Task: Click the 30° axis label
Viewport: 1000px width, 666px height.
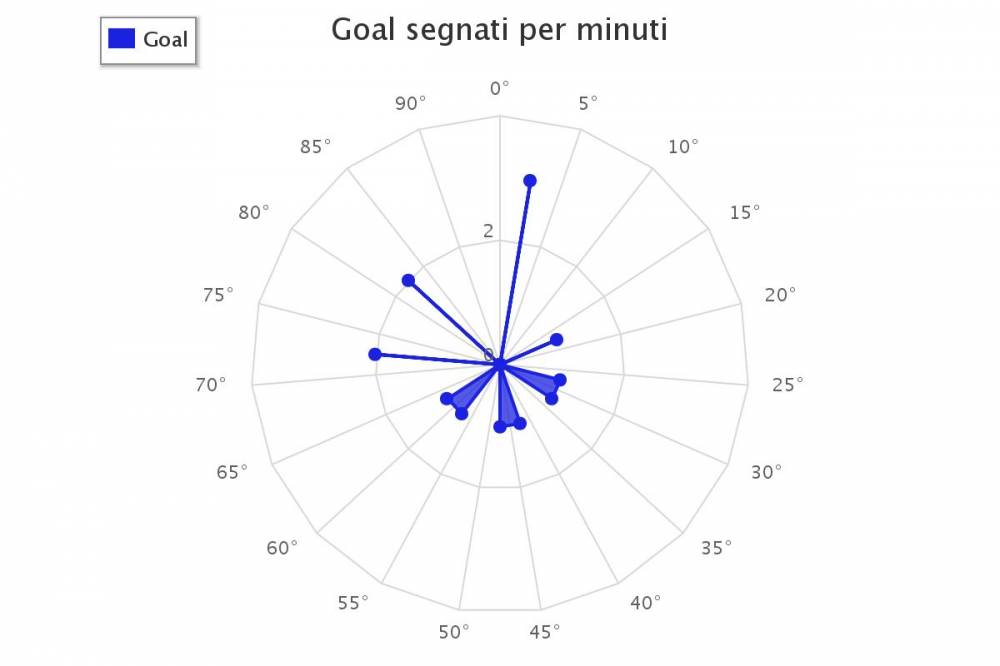Action: [766, 472]
